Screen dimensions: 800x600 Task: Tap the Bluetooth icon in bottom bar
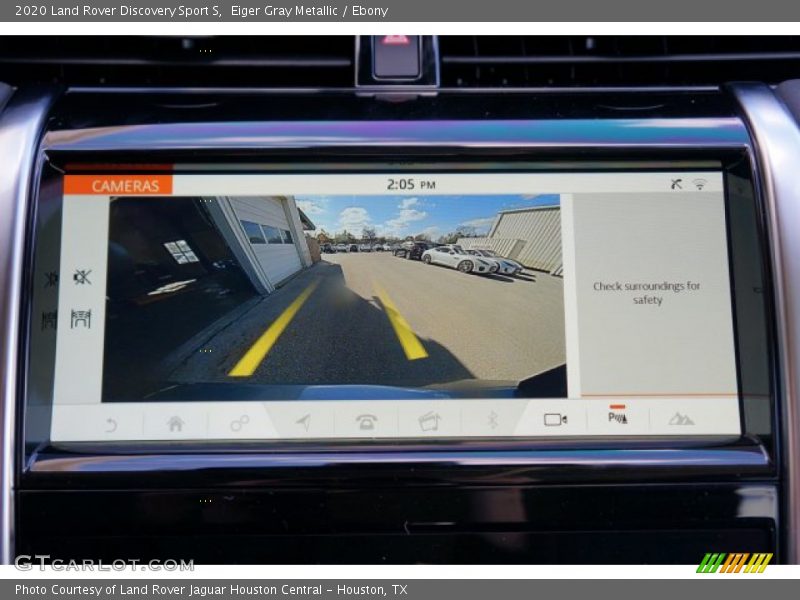tap(492, 420)
